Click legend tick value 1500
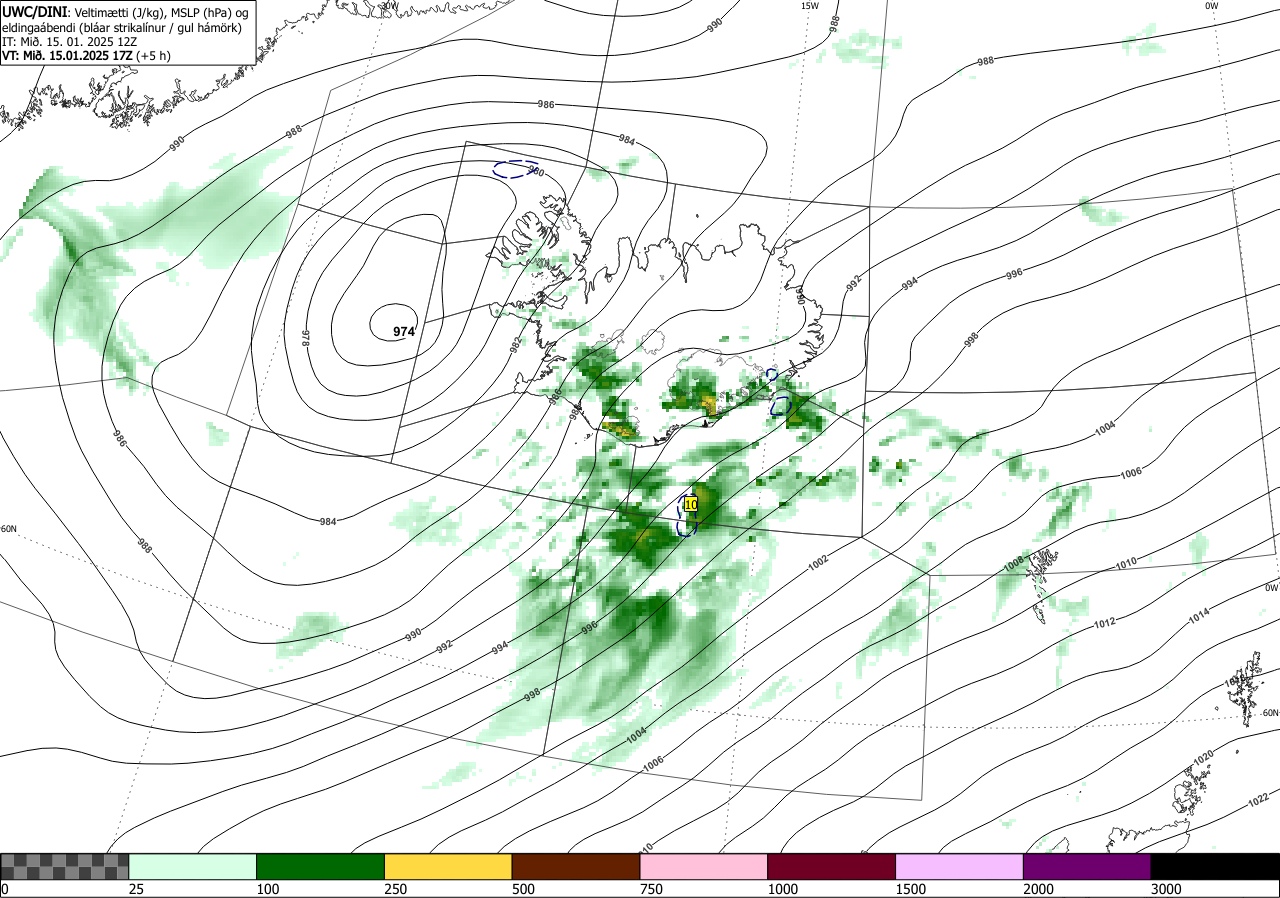 pyautogui.click(x=911, y=889)
